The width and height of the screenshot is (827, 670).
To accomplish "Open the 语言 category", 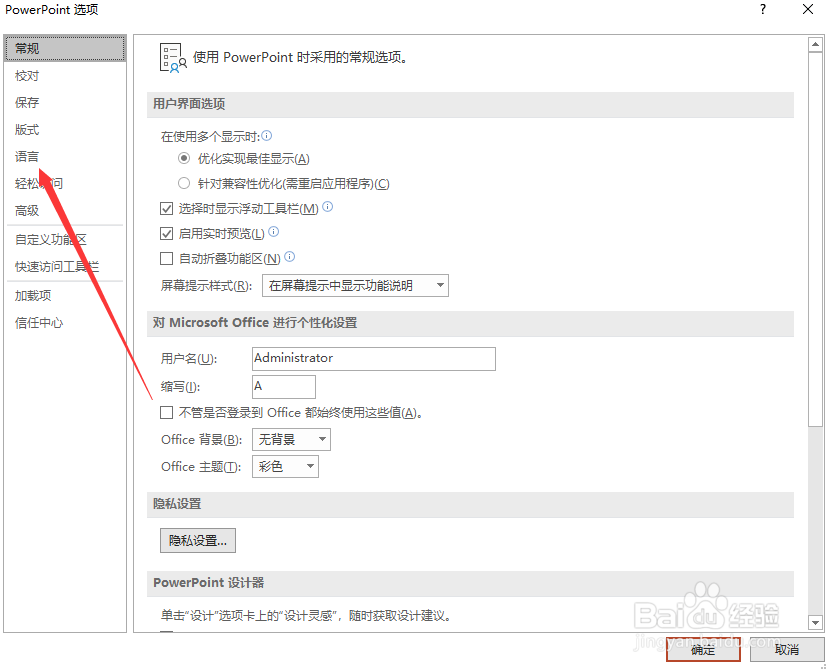I will coord(65,157).
